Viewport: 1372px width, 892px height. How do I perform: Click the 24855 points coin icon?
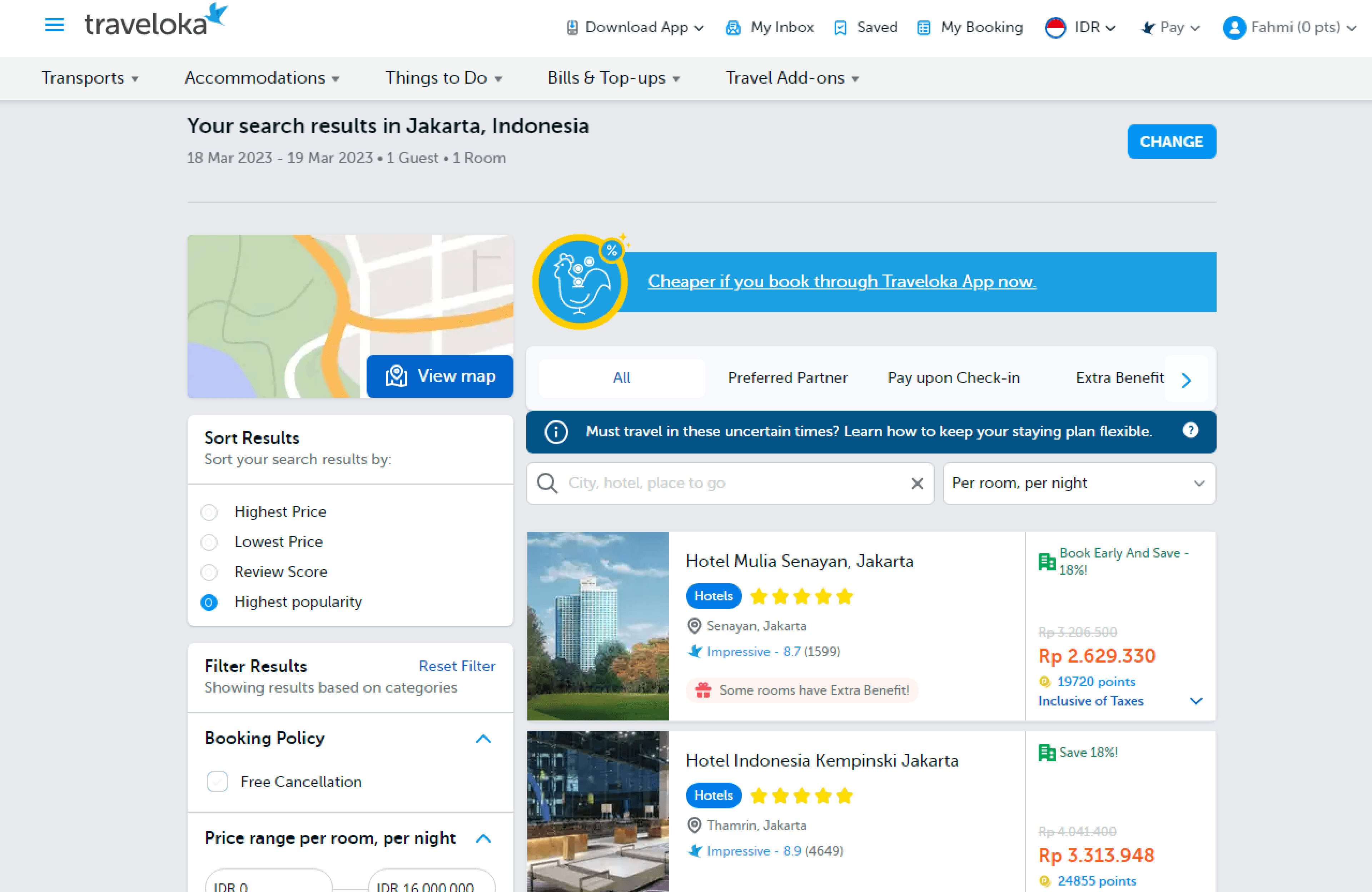pos(1045,881)
